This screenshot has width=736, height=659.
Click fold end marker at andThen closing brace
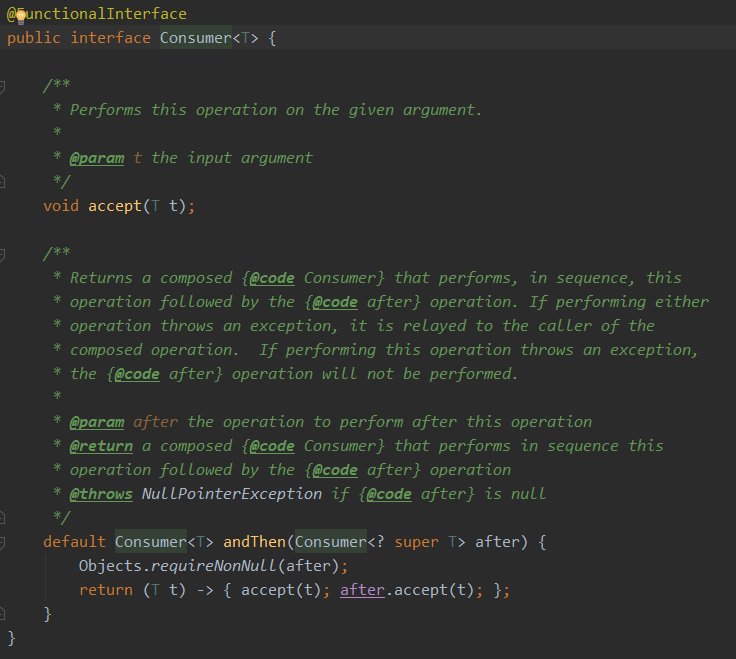pos(2,613)
